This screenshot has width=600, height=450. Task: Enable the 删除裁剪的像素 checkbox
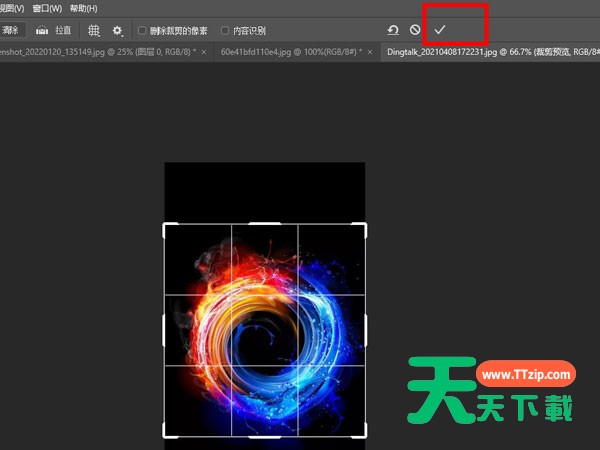tap(142, 30)
